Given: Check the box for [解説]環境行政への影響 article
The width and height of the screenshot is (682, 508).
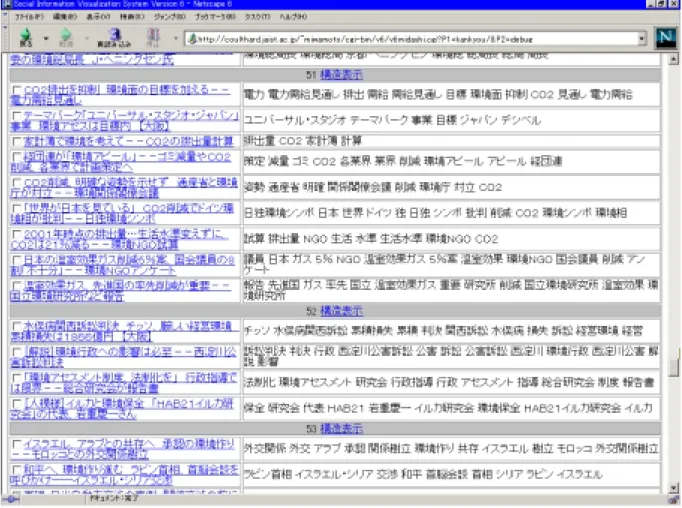Looking at the screenshot, I should (x=17, y=352).
